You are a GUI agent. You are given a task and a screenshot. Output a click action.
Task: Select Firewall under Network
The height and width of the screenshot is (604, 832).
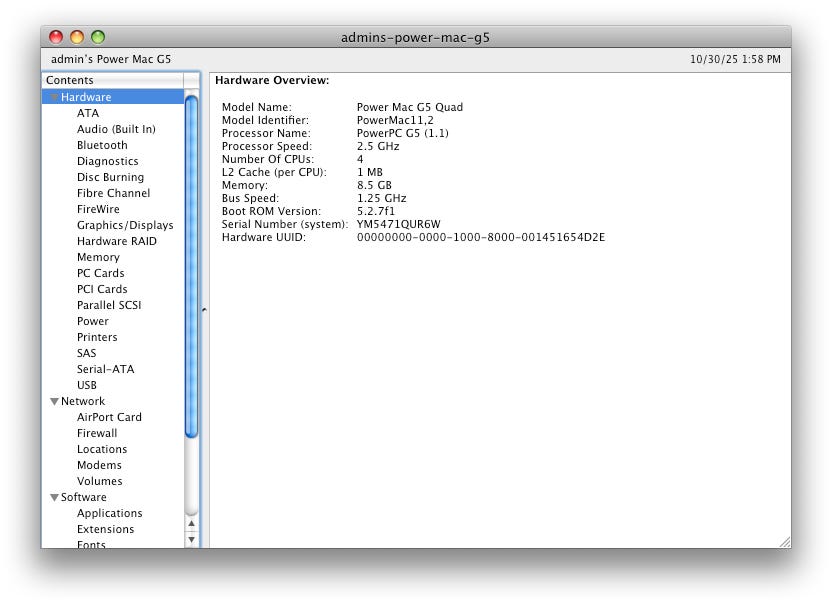(97, 433)
